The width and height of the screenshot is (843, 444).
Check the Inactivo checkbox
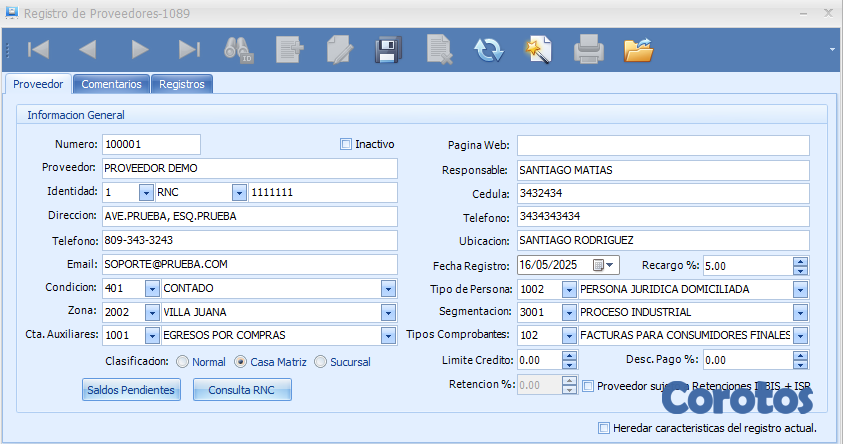click(x=347, y=144)
